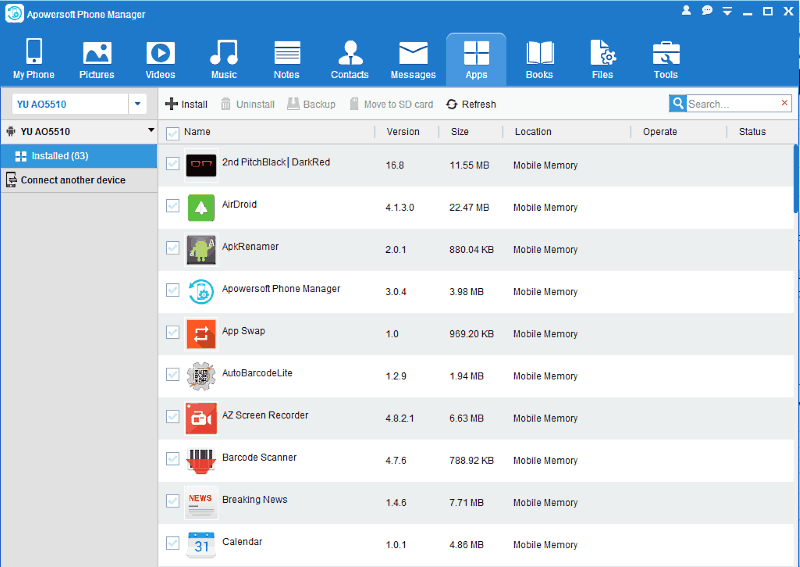The width and height of the screenshot is (800, 567).
Task: Click the AirDroid app icon
Action: (201, 207)
